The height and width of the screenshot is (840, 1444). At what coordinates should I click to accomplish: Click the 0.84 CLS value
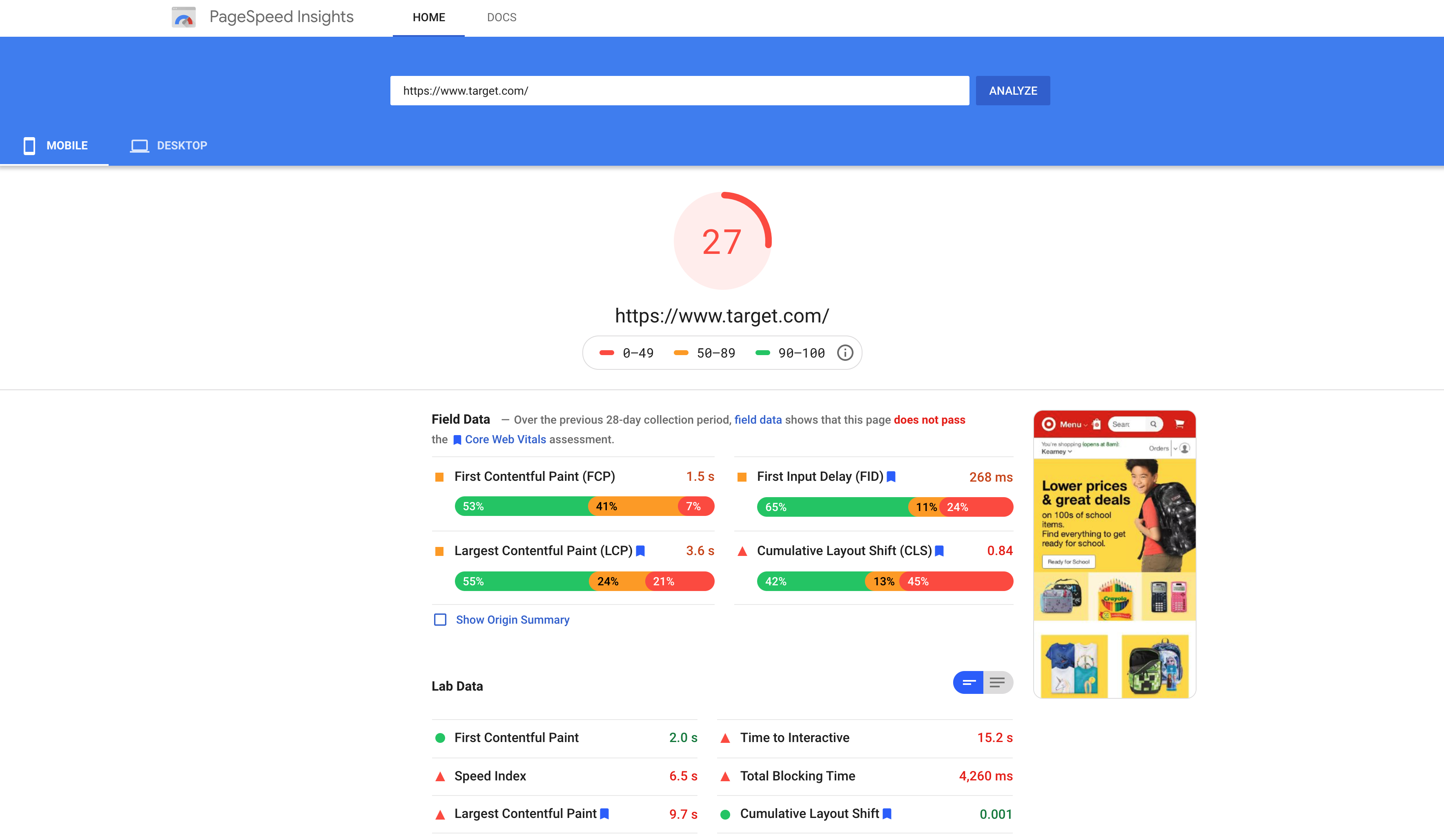pyautogui.click(x=1000, y=551)
